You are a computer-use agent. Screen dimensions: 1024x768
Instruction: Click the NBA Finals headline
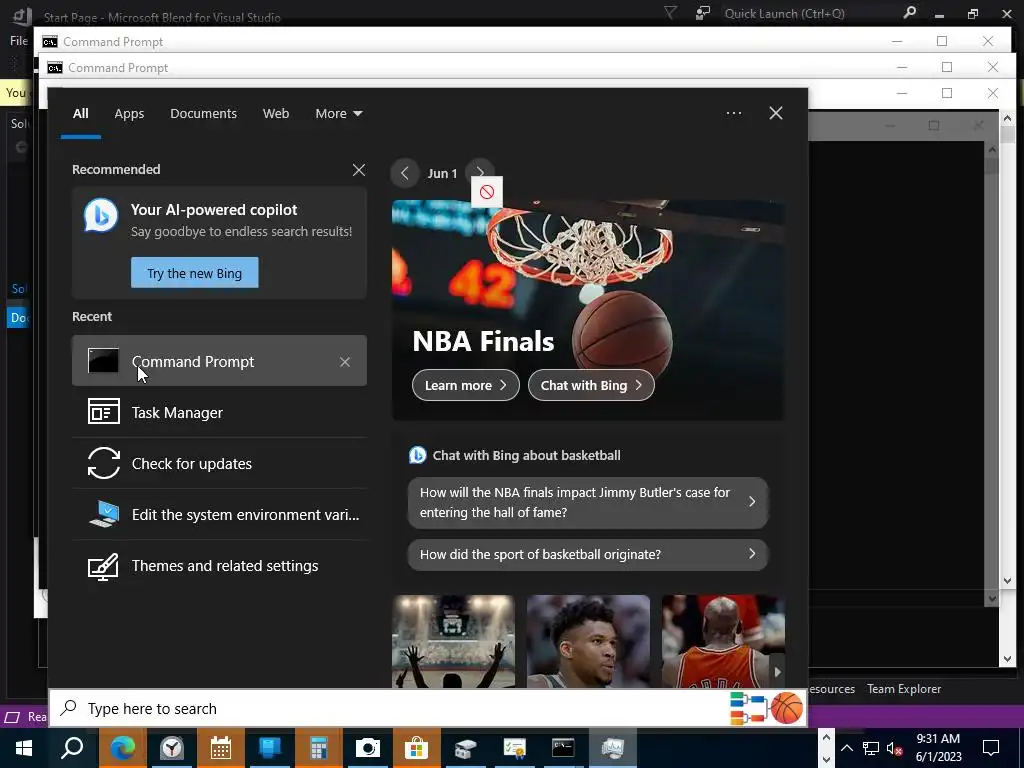coord(483,341)
